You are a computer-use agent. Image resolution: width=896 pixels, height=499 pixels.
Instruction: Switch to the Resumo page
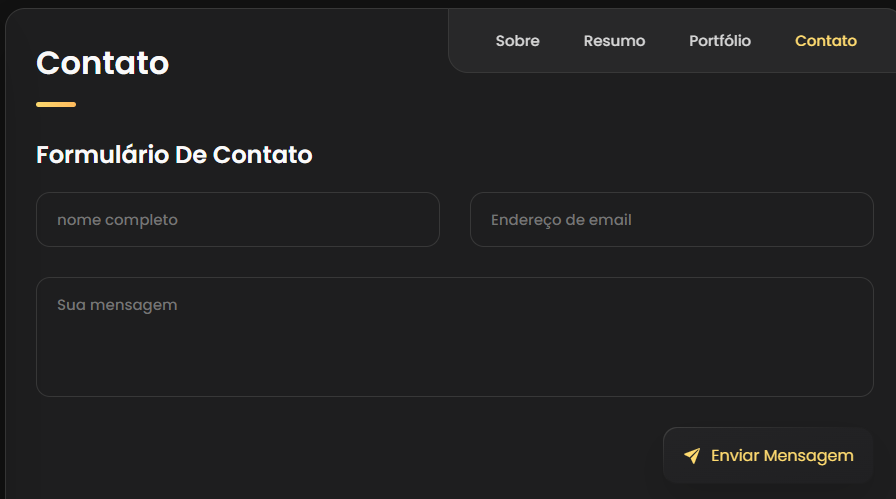[x=614, y=41]
